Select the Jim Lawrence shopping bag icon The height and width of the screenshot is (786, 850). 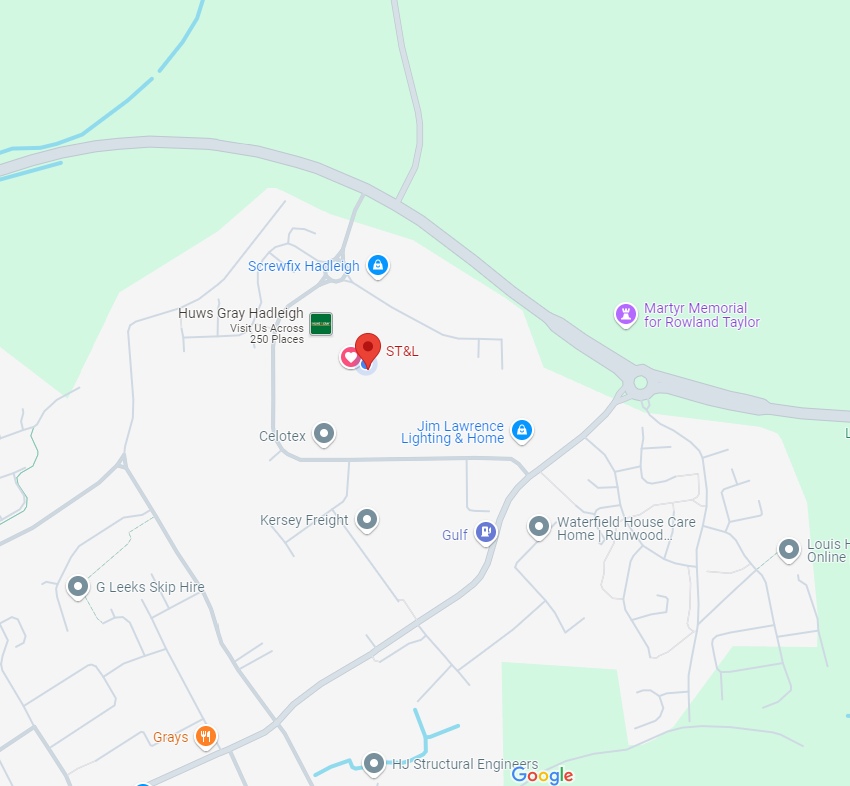(x=522, y=431)
